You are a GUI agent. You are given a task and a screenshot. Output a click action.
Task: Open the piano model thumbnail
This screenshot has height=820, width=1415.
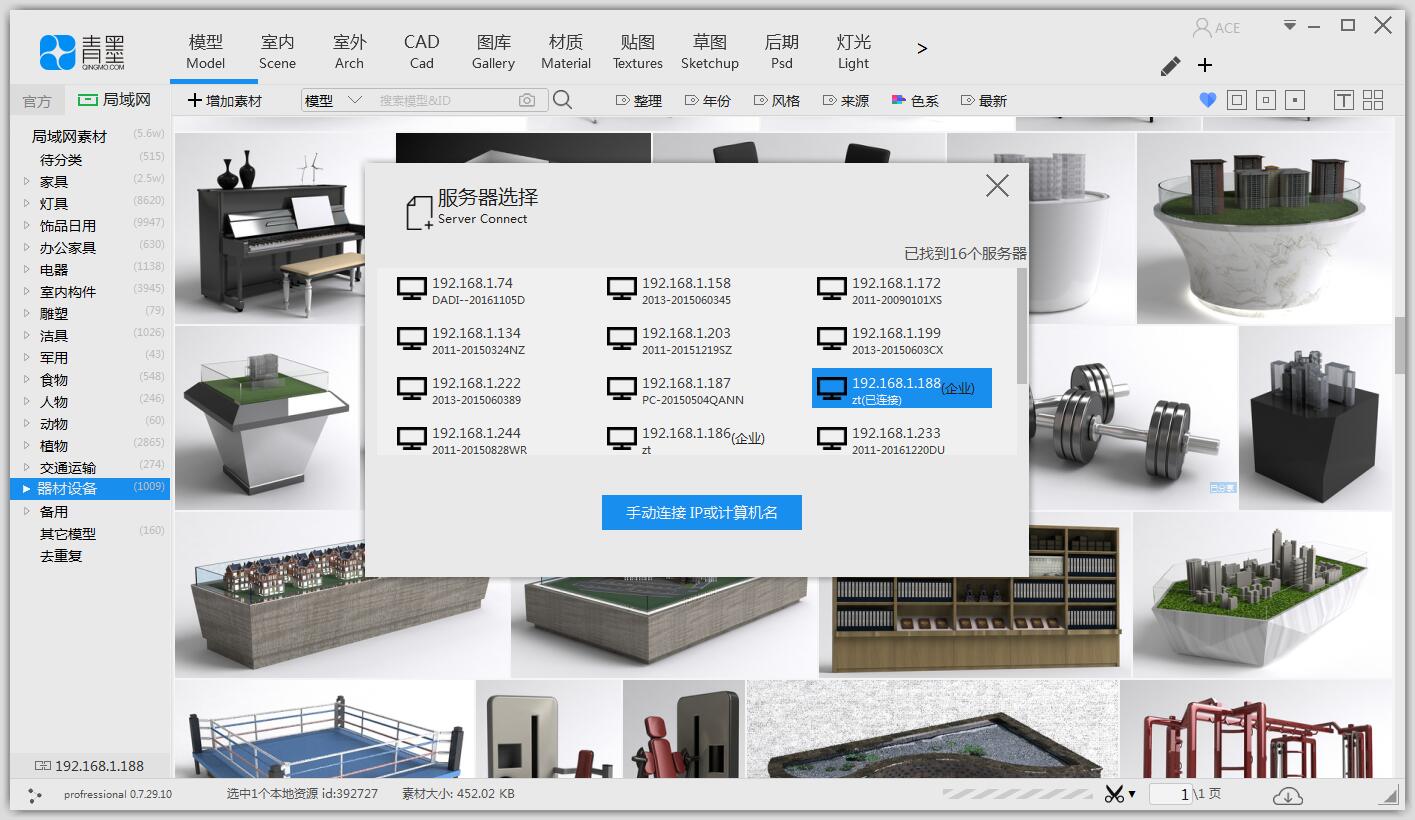pos(269,228)
